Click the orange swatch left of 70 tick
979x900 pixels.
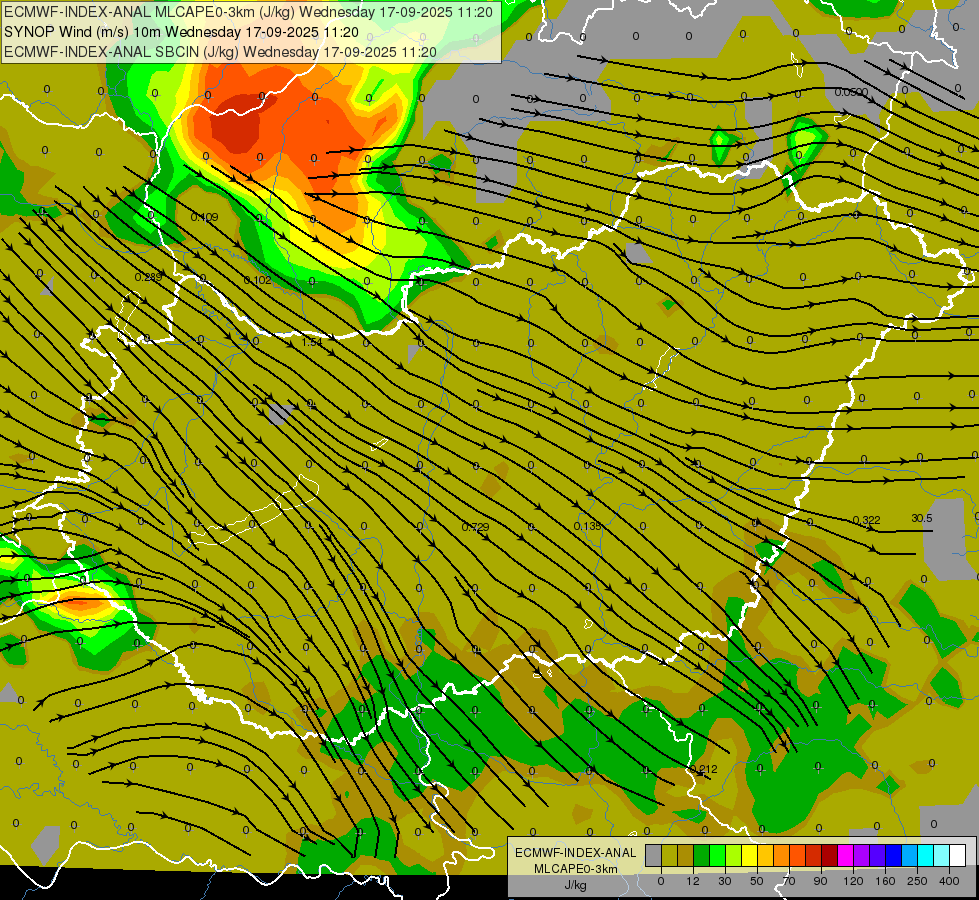pyautogui.click(x=782, y=855)
